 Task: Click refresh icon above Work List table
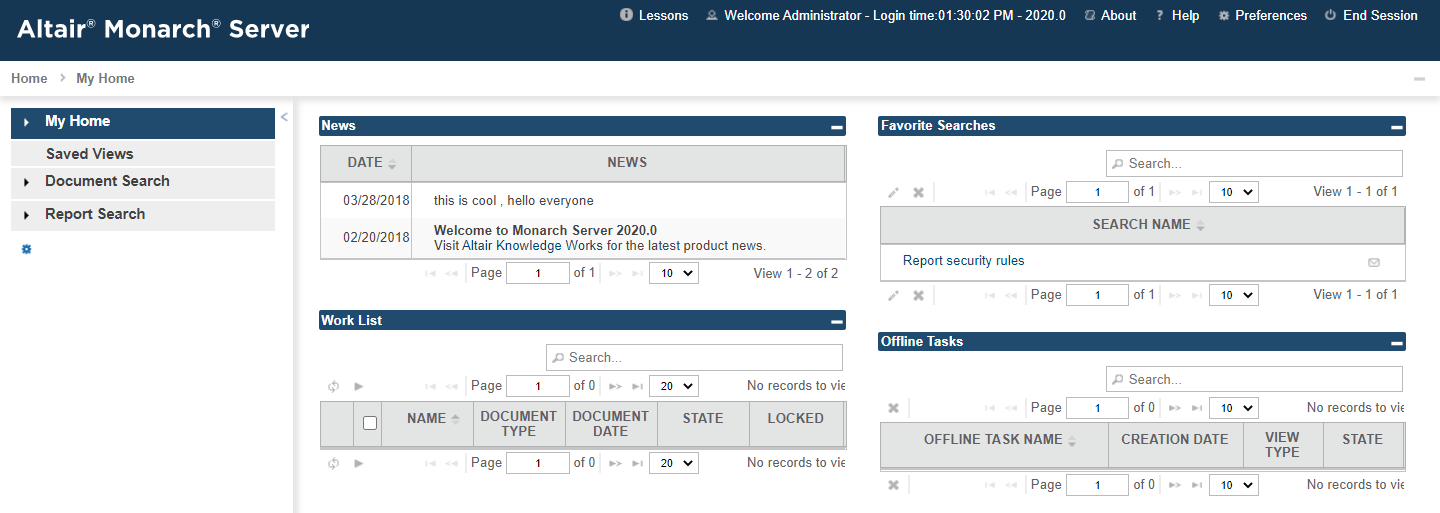(x=334, y=386)
